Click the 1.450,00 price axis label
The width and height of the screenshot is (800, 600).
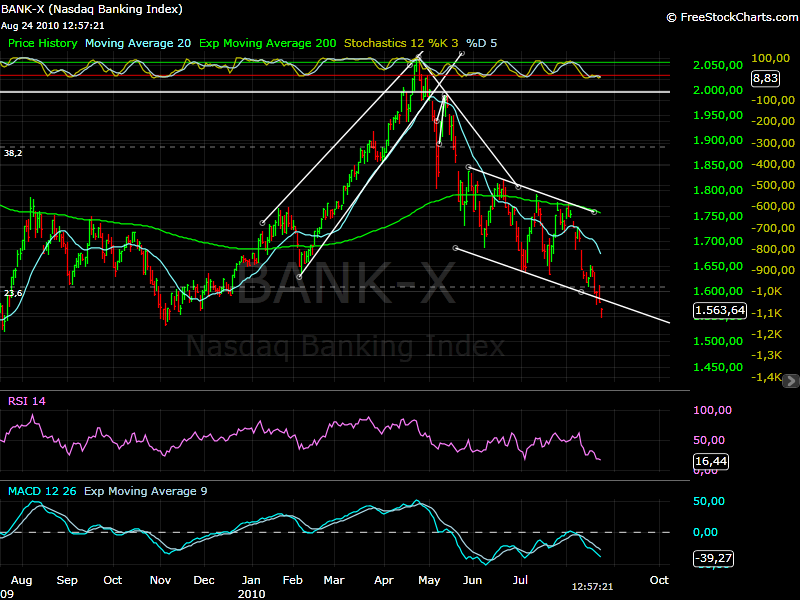[718, 367]
